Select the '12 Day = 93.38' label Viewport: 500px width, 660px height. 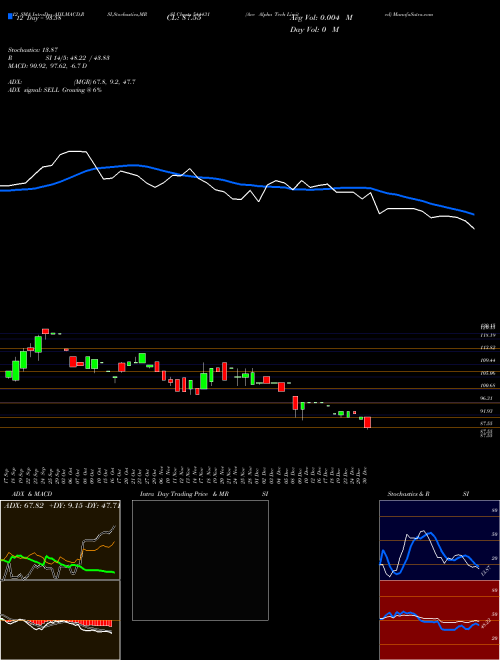click(x=39, y=18)
